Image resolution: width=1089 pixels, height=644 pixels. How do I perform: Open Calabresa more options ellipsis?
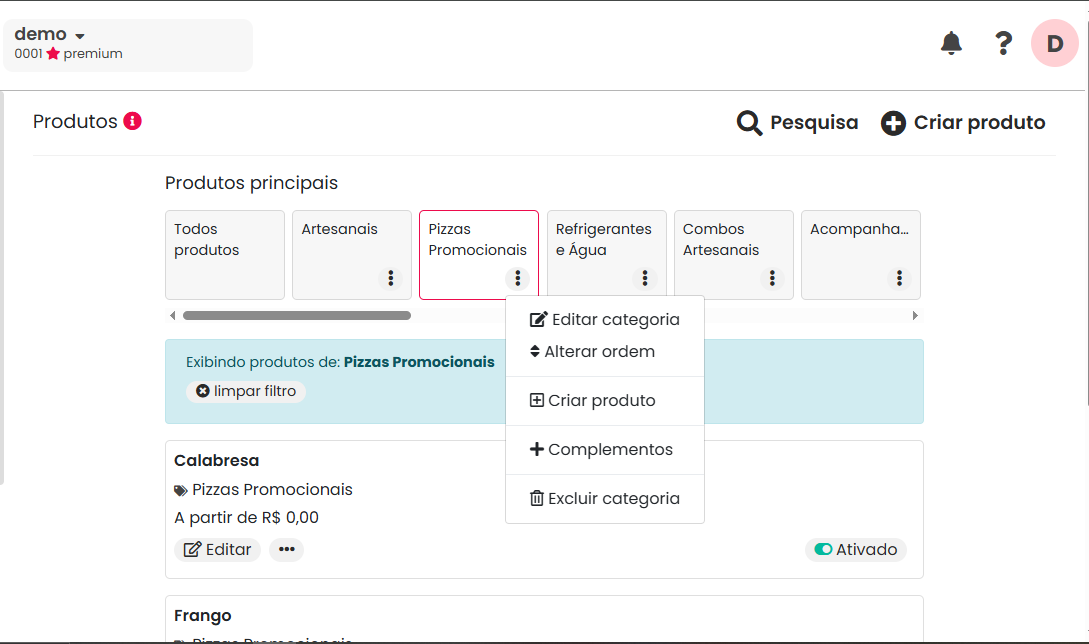(x=286, y=549)
